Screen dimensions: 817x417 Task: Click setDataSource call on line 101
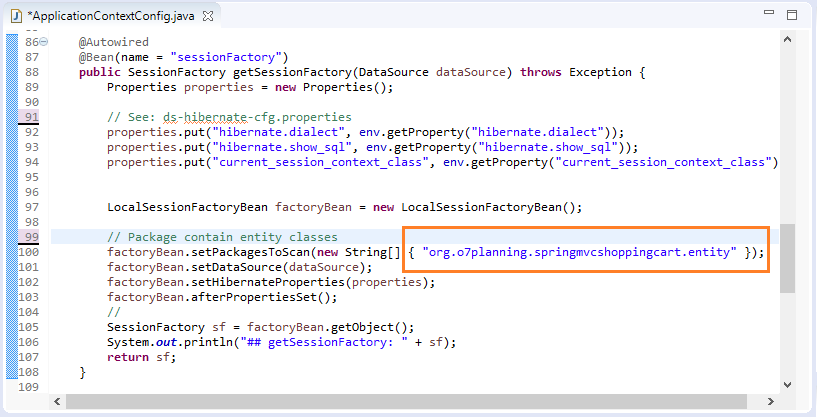coord(236,267)
